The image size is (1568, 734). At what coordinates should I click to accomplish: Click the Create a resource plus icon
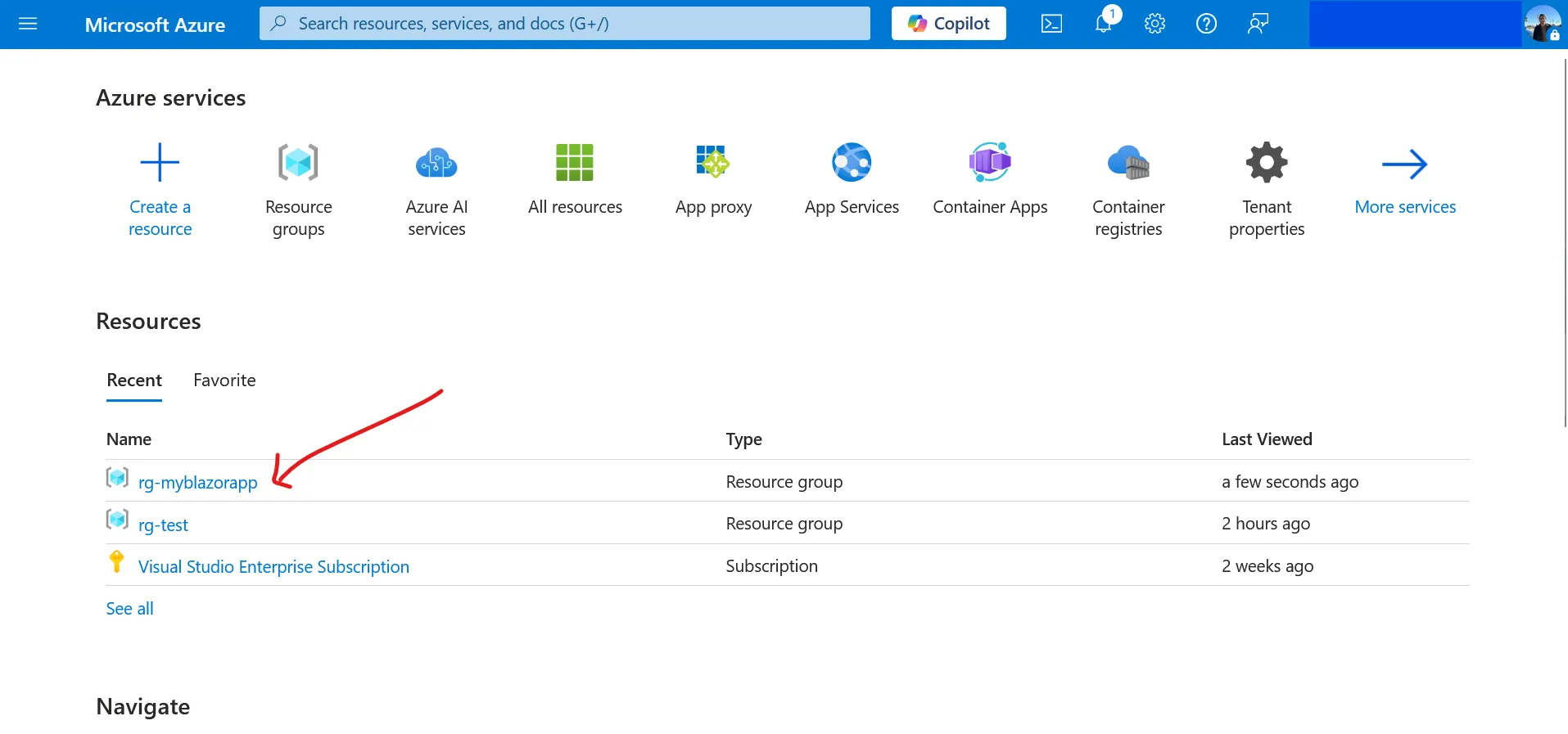pos(160,162)
